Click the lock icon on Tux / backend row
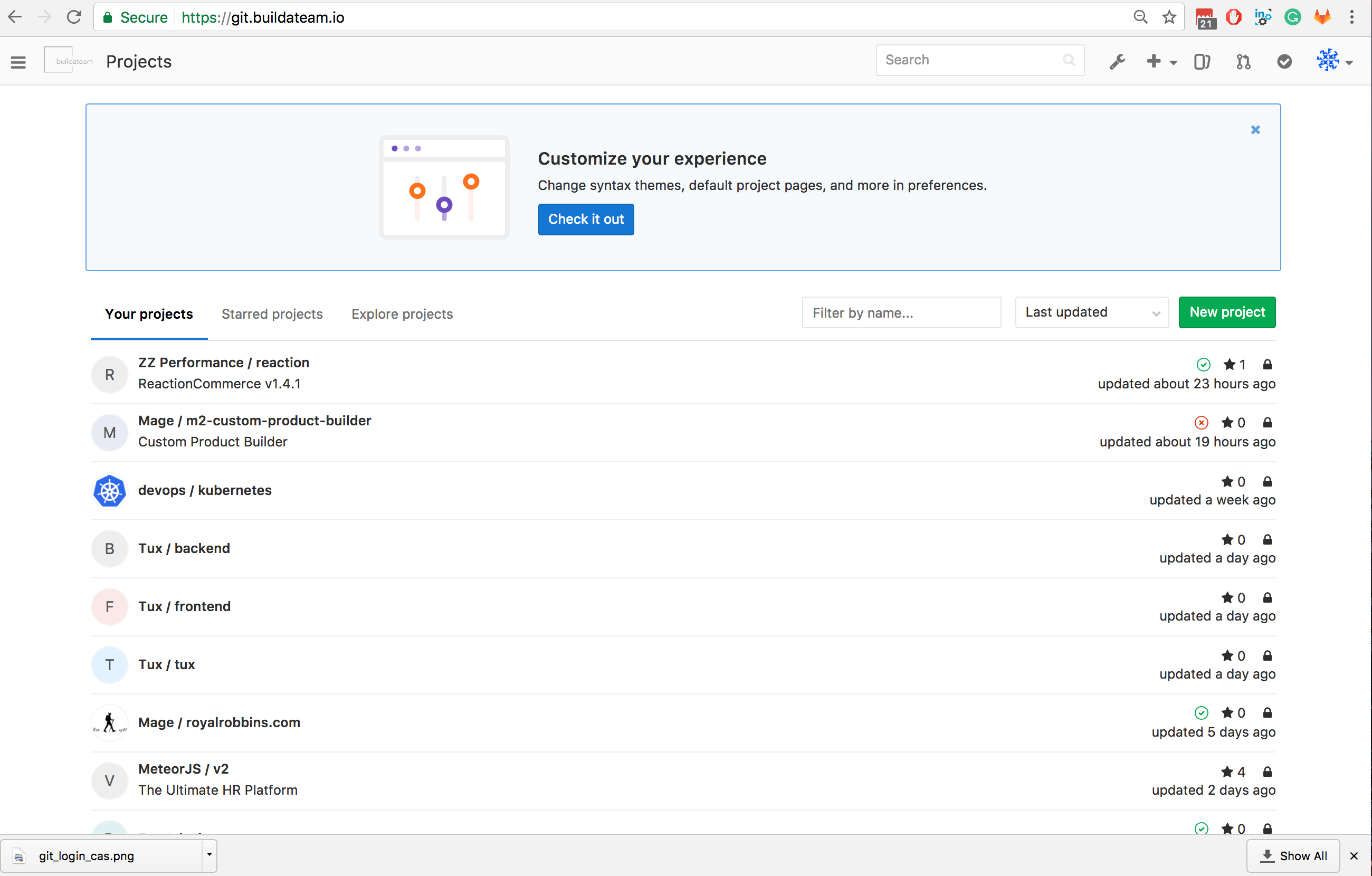This screenshot has height=876, width=1372. (1267, 540)
